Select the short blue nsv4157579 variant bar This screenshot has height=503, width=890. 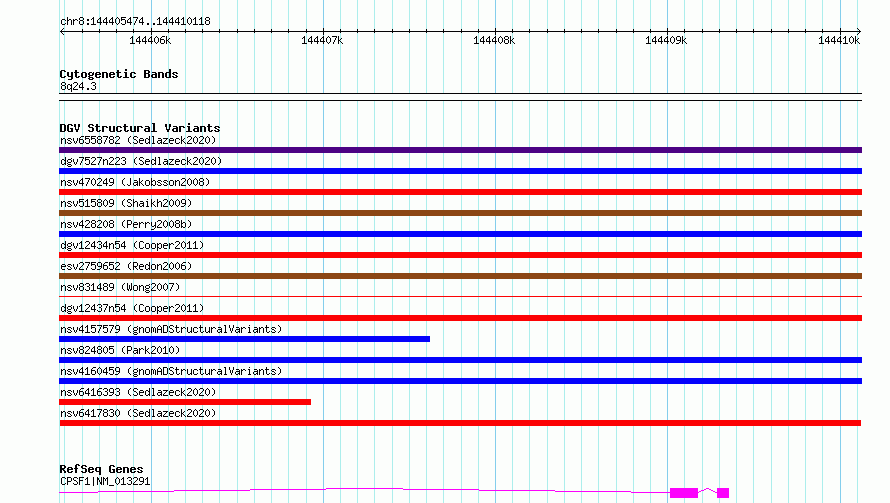tap(244, 339)
